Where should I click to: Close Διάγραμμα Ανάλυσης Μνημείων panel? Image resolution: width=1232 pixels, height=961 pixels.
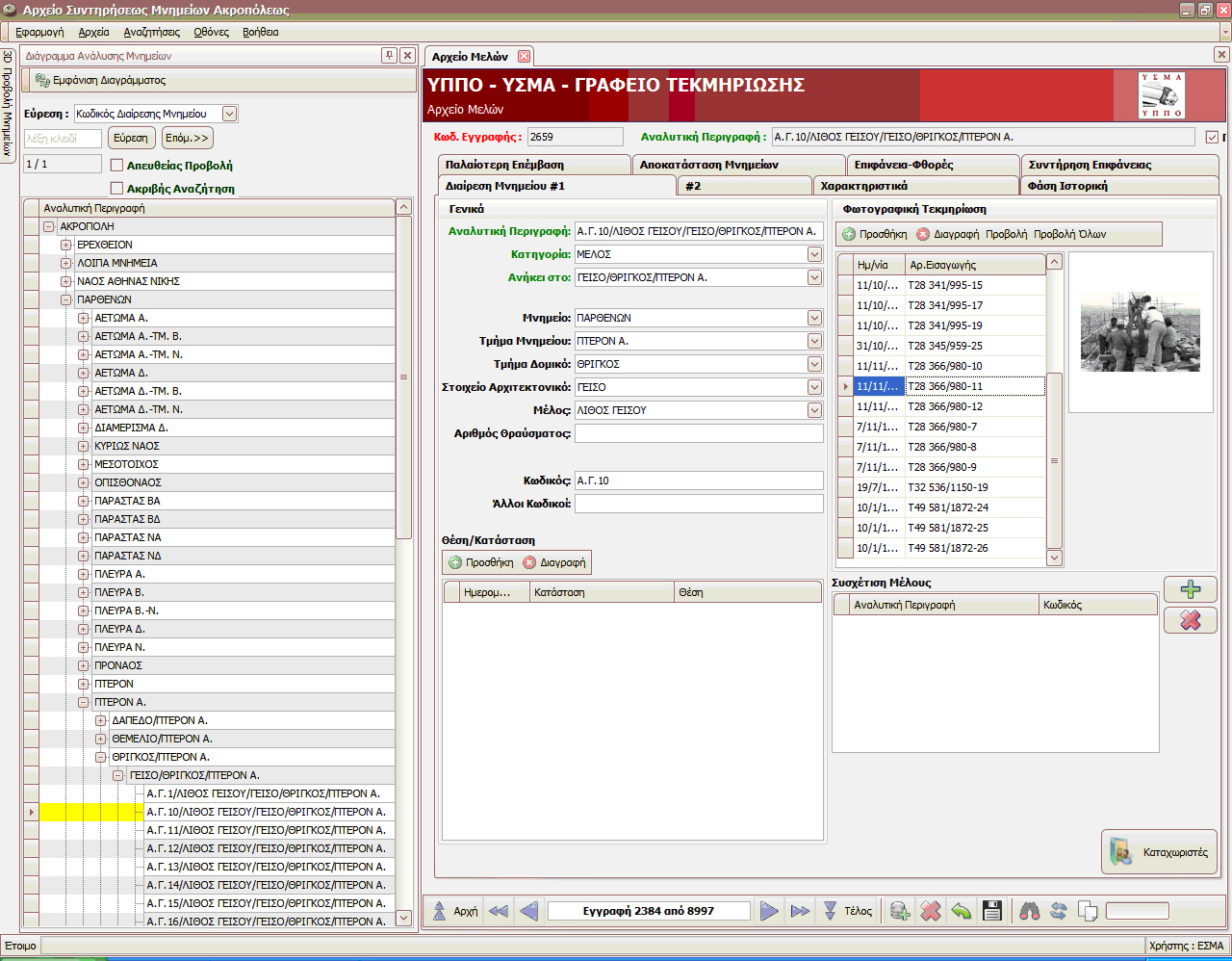point(407,56)
